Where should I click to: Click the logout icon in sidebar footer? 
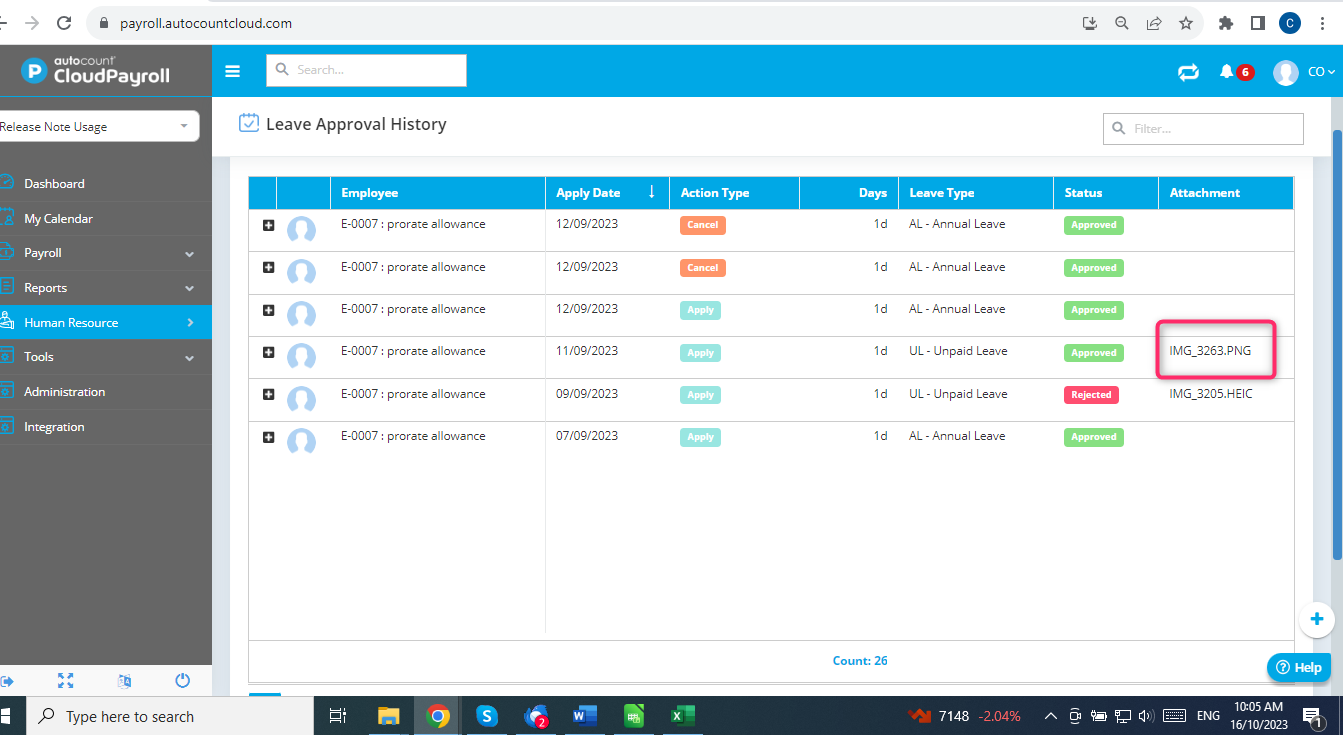[7, 681]
